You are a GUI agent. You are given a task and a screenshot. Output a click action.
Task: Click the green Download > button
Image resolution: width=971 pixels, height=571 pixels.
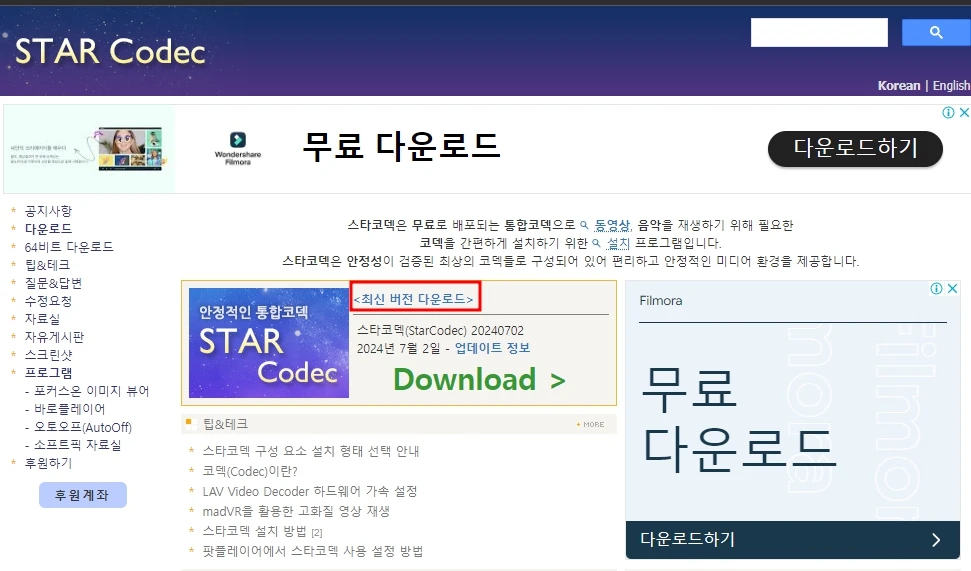click(x=479, y=380)
